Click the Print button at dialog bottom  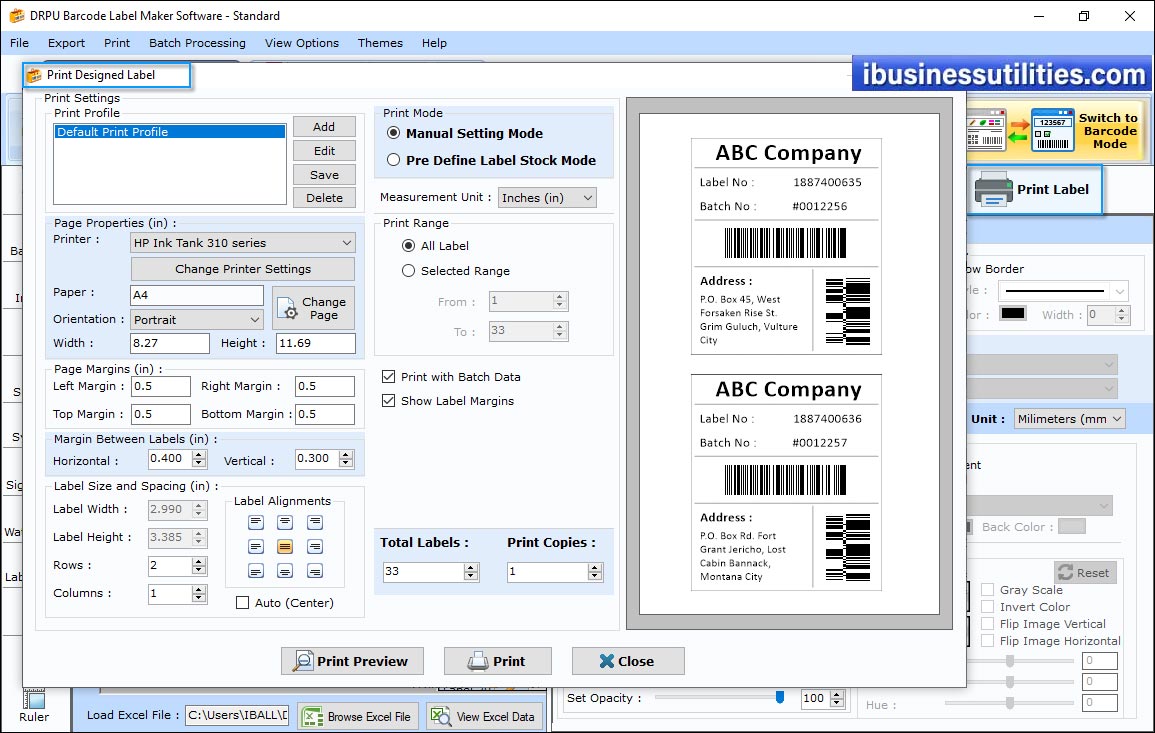tap(497, 661)
